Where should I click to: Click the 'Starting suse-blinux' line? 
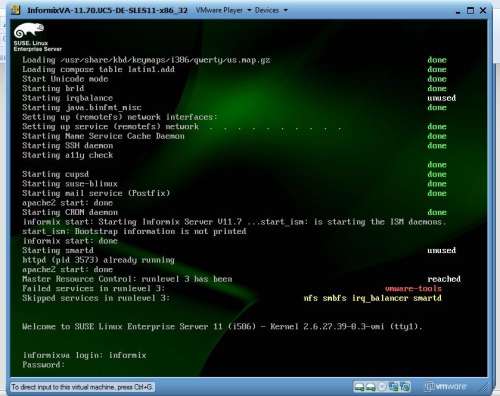70,184
